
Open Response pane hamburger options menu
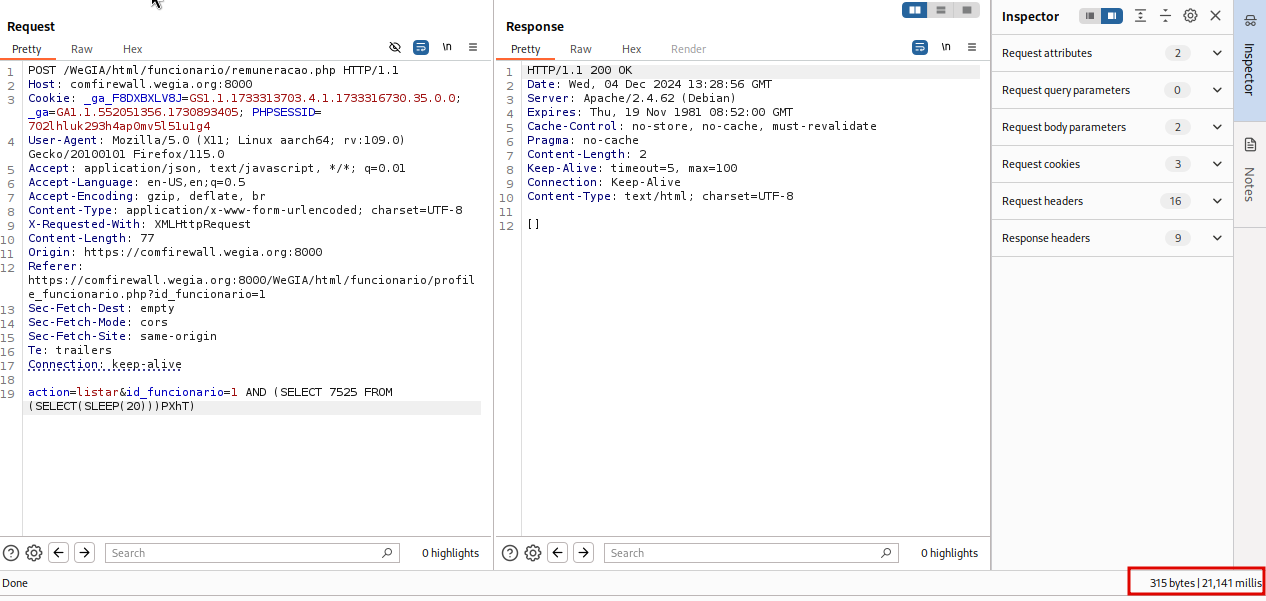(x=972, y=47)
